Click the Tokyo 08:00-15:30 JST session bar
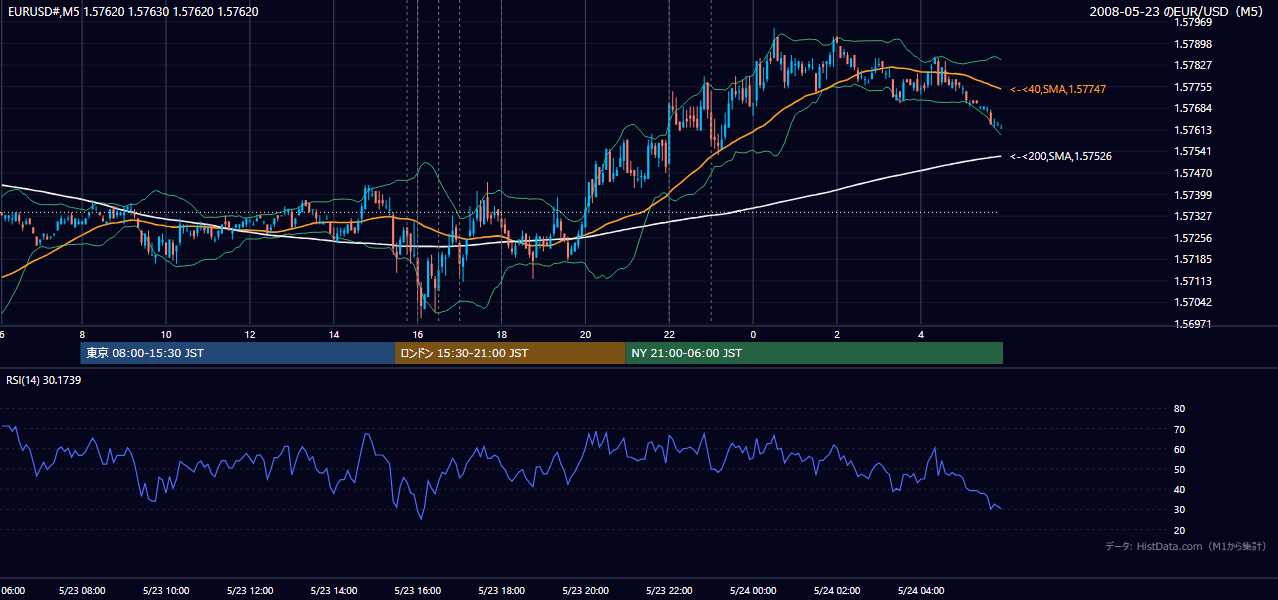The image size is (1278, 600). [x=238, y=353]
